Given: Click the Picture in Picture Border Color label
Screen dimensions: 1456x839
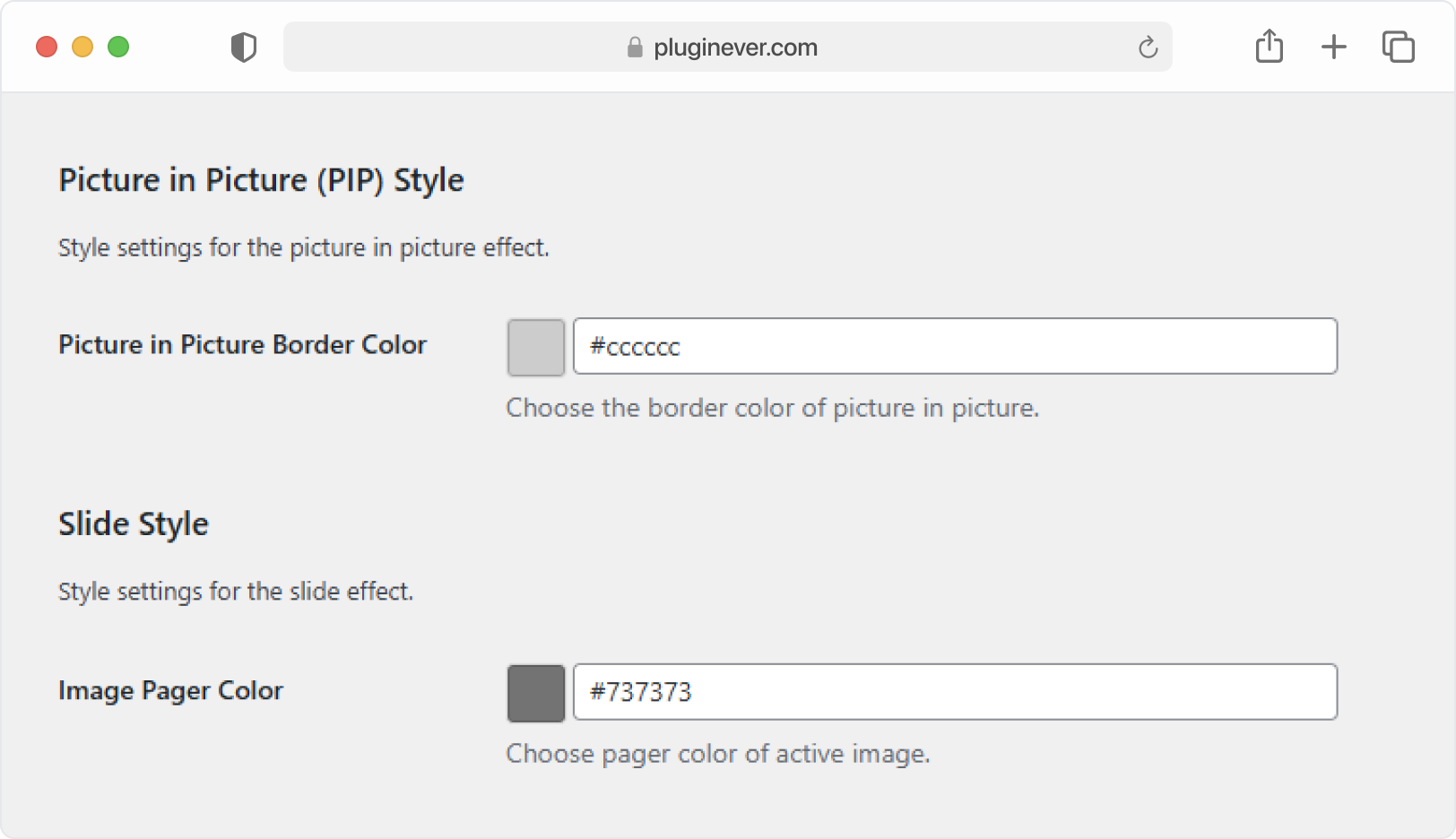Looking at the screenshot, I should tap(242, 345).
